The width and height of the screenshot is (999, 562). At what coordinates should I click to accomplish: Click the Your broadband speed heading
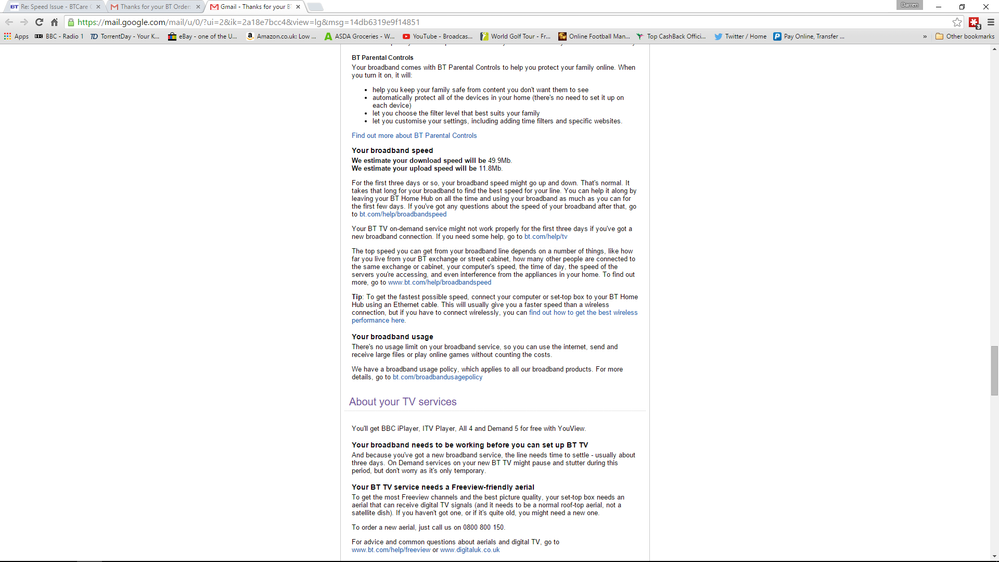pyautogui.click(x=392, y=151)
